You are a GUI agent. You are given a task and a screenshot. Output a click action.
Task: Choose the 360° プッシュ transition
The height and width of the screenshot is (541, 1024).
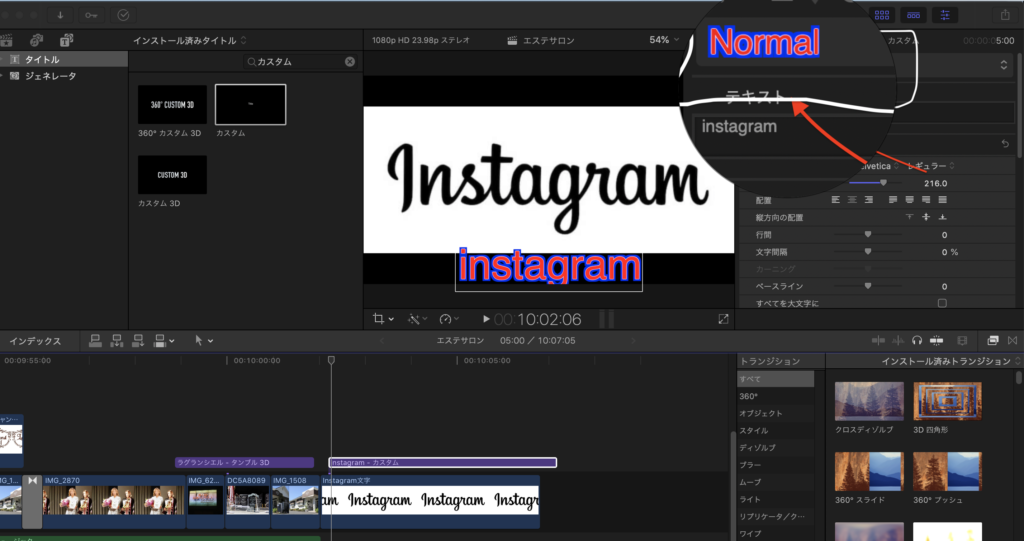[948, 471]
